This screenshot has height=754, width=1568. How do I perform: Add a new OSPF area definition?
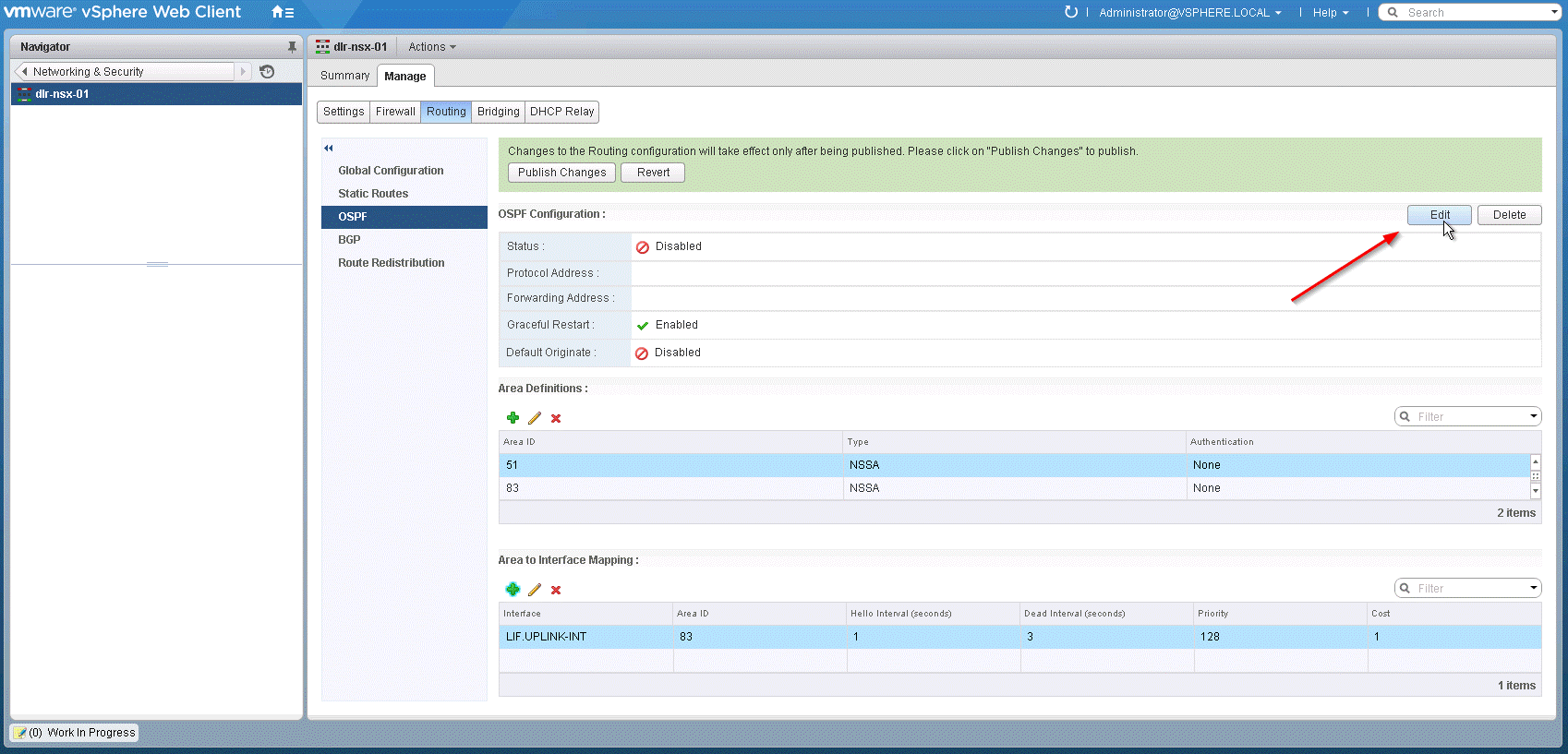tap(513, 418)
